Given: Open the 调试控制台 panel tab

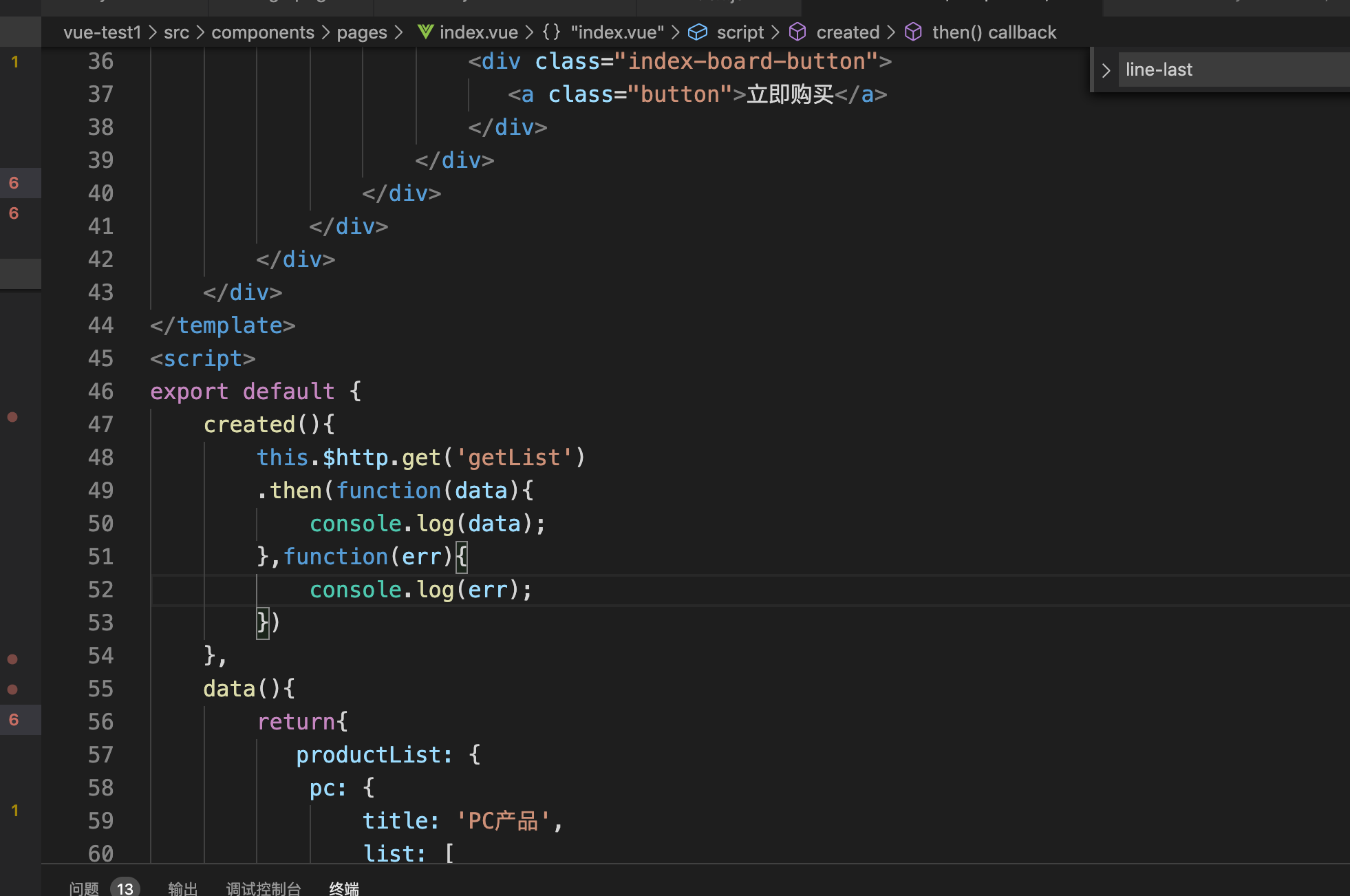Looking at the screenshot, I should tap(264, 888).
